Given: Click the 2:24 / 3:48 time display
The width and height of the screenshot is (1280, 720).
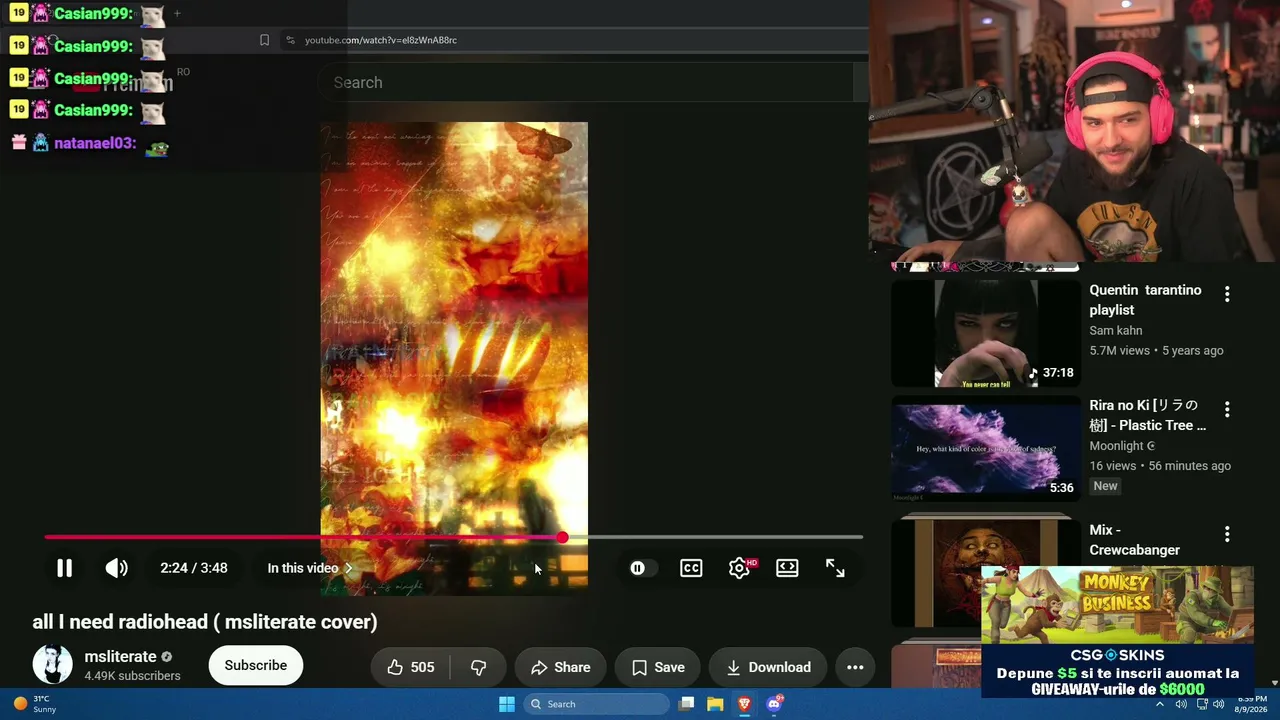Looking at the screenshot, I should [x=194, y=568].
